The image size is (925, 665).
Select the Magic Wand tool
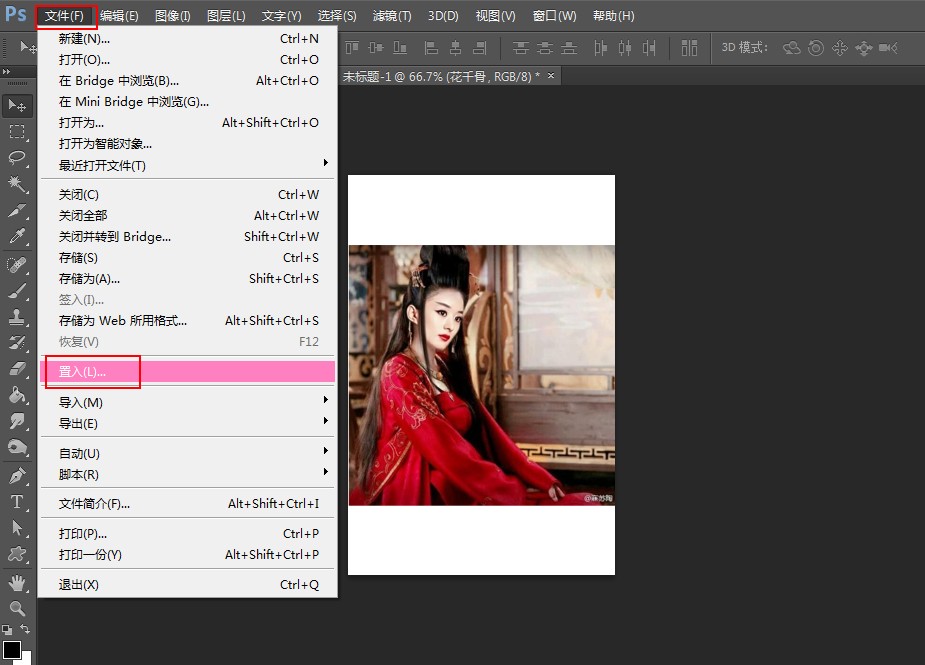pos(17,184)
